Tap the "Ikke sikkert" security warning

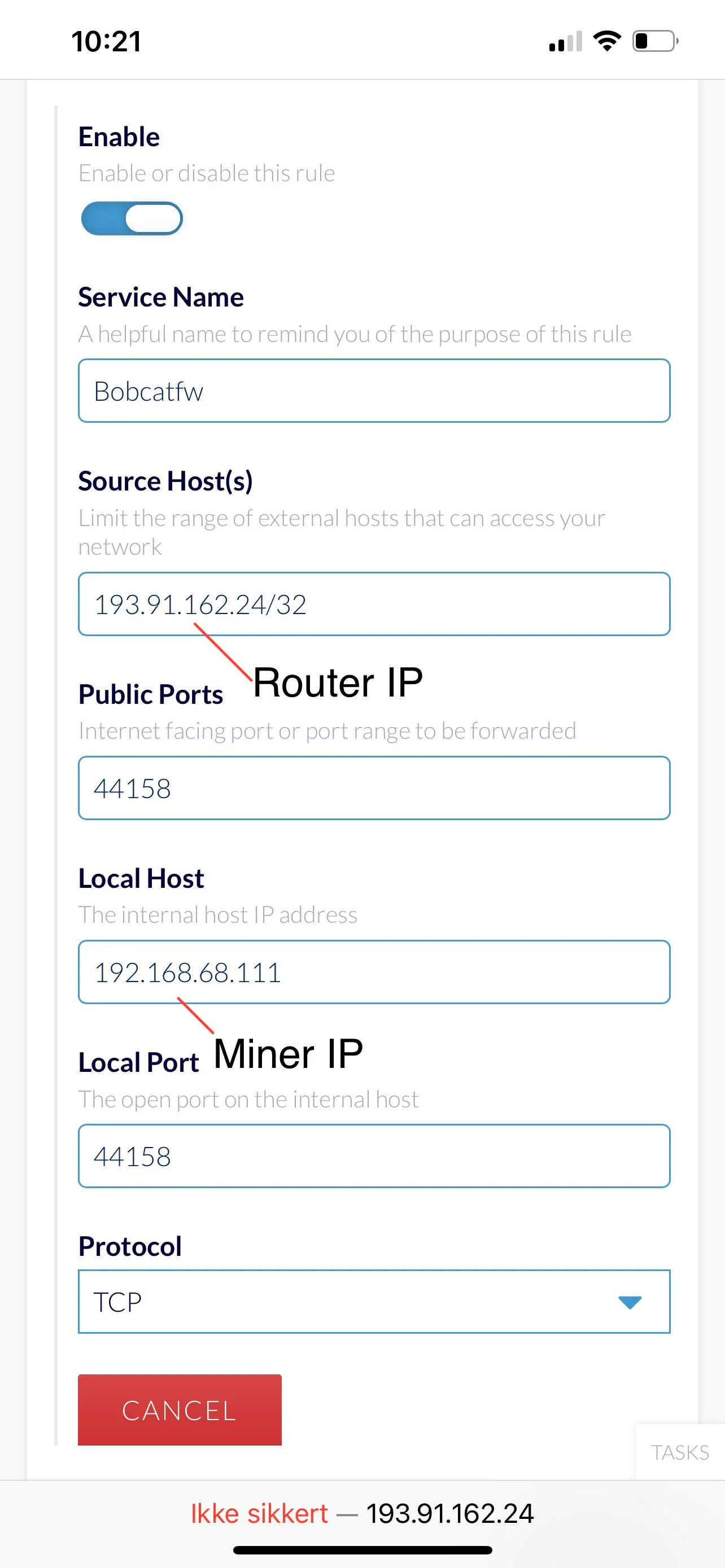(x=259, y=1514)
